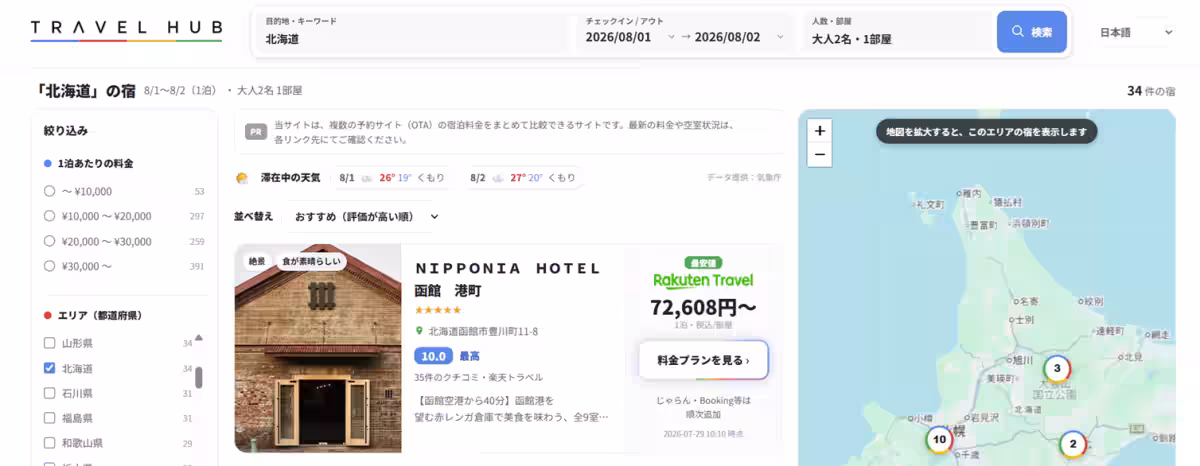
Task: Click the blue 検索 search button
Action: [1032, 32]
